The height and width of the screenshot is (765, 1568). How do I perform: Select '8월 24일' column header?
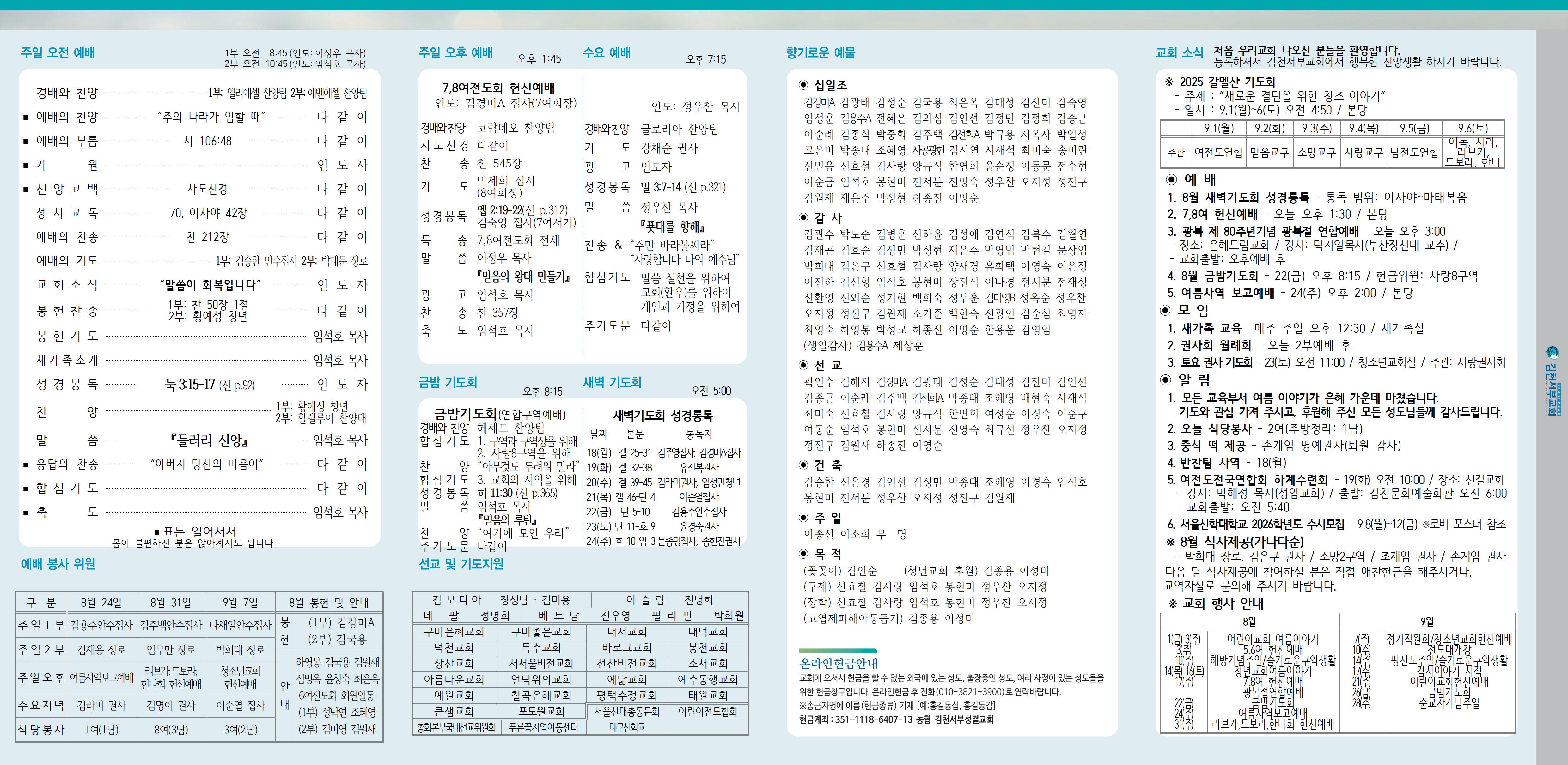click(101, 603)
